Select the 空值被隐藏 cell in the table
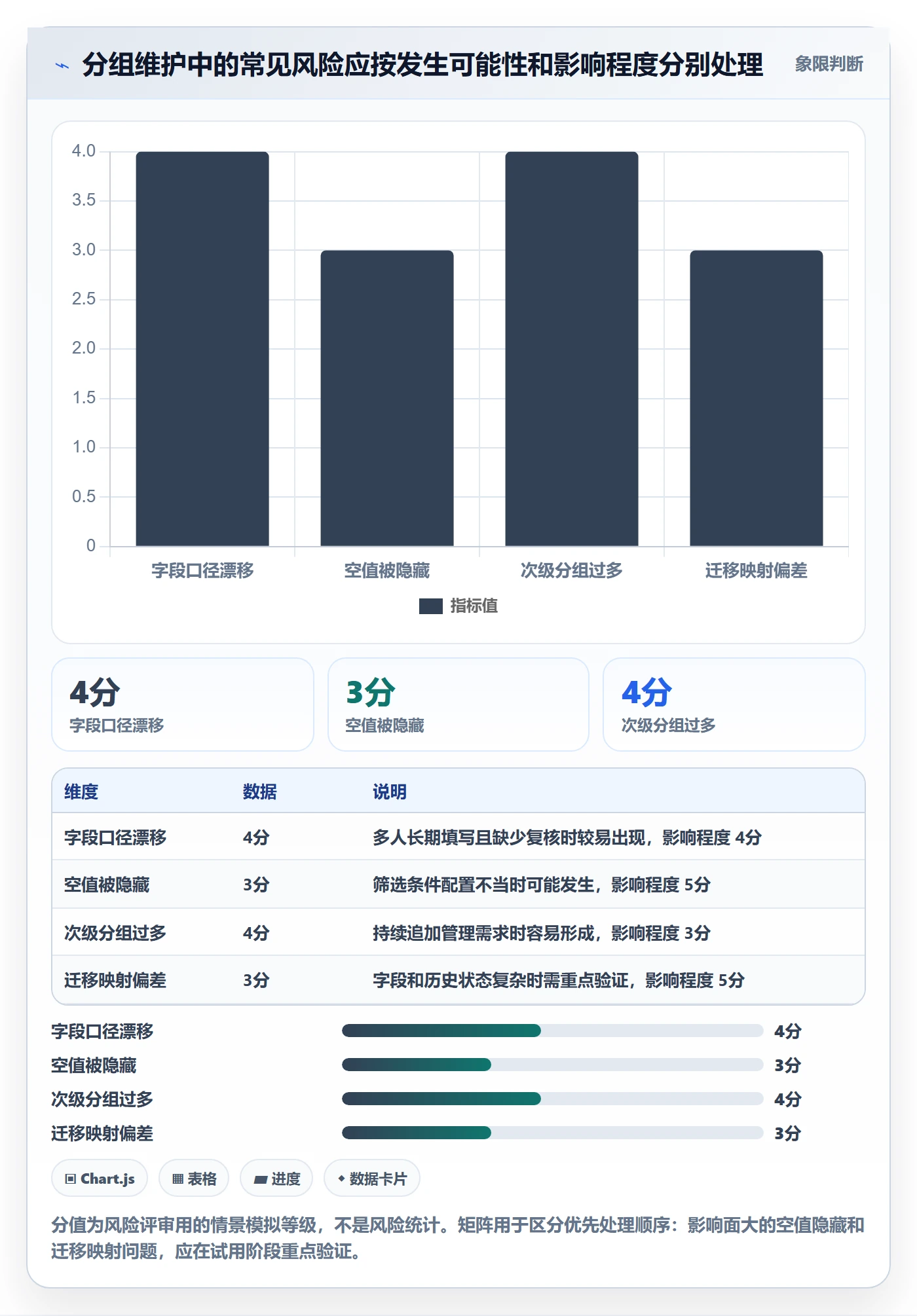Viewport: 917px width, 1316px height. pos(107,885)
